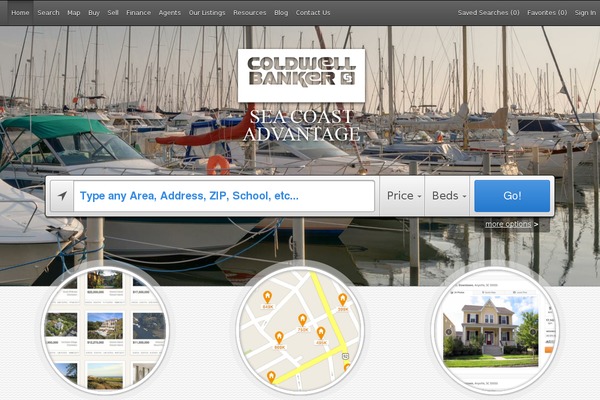600x400 pixels.
Task: Click the 495K house map marker
Action: pyautogui.click(x=321, y=336)
